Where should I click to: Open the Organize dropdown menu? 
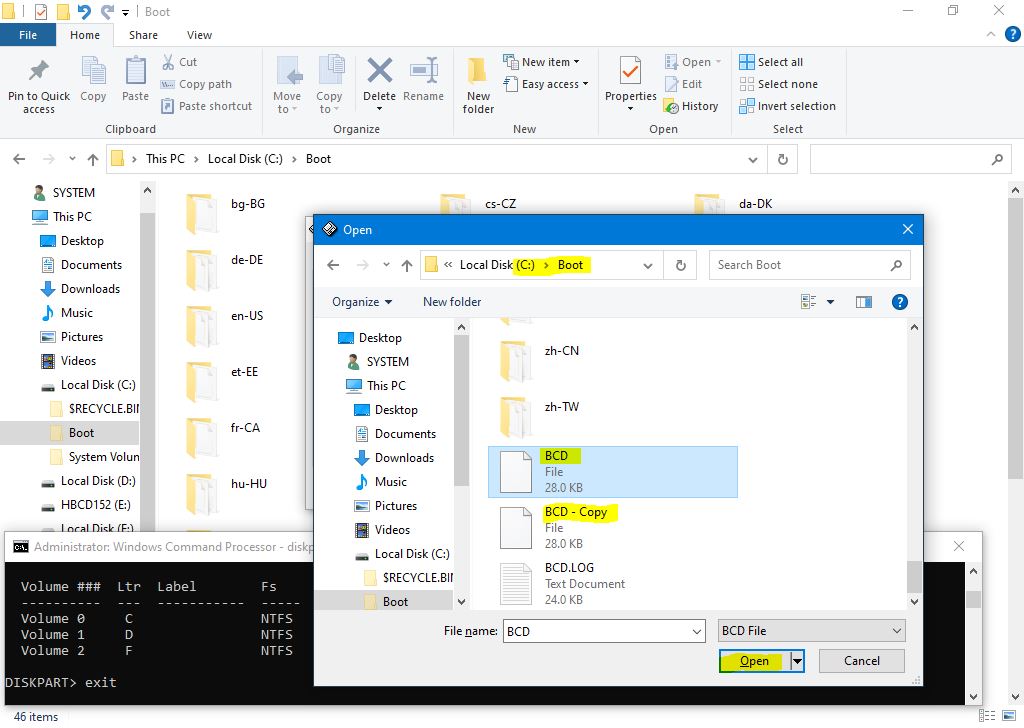362,301
